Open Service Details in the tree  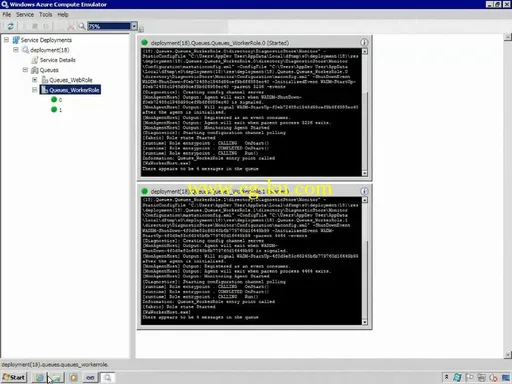pos(58,60)
